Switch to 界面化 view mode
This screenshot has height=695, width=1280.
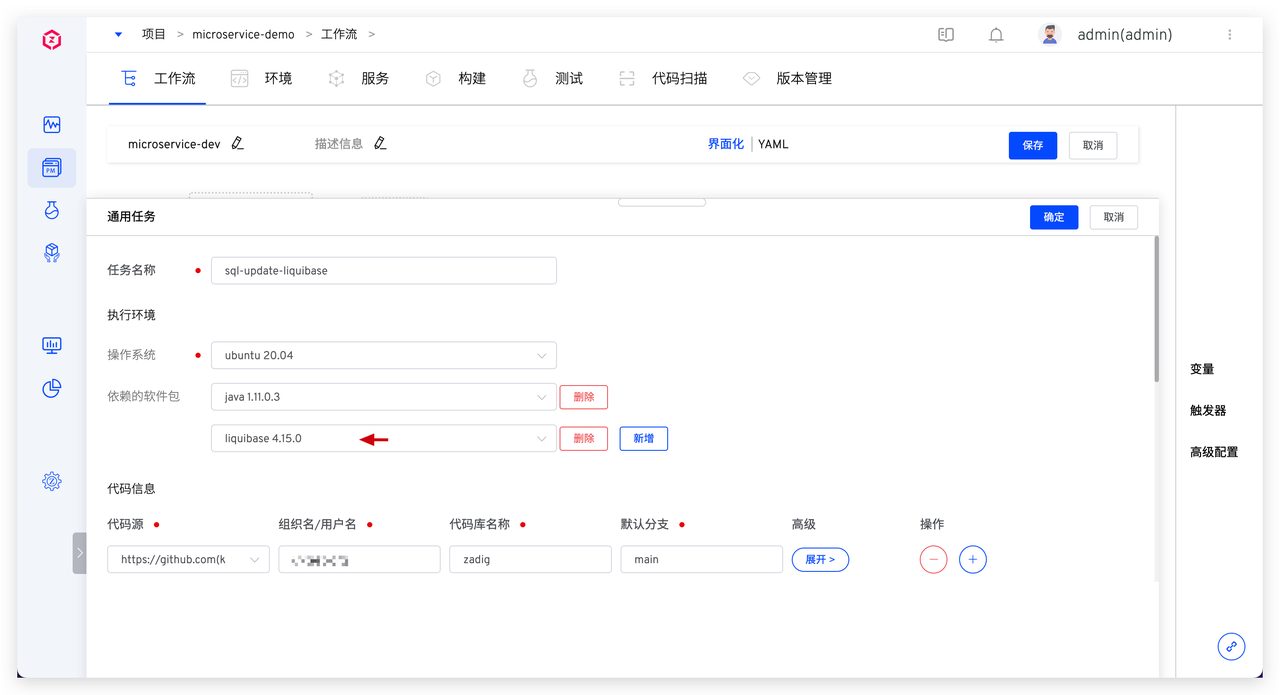[726, 144]
